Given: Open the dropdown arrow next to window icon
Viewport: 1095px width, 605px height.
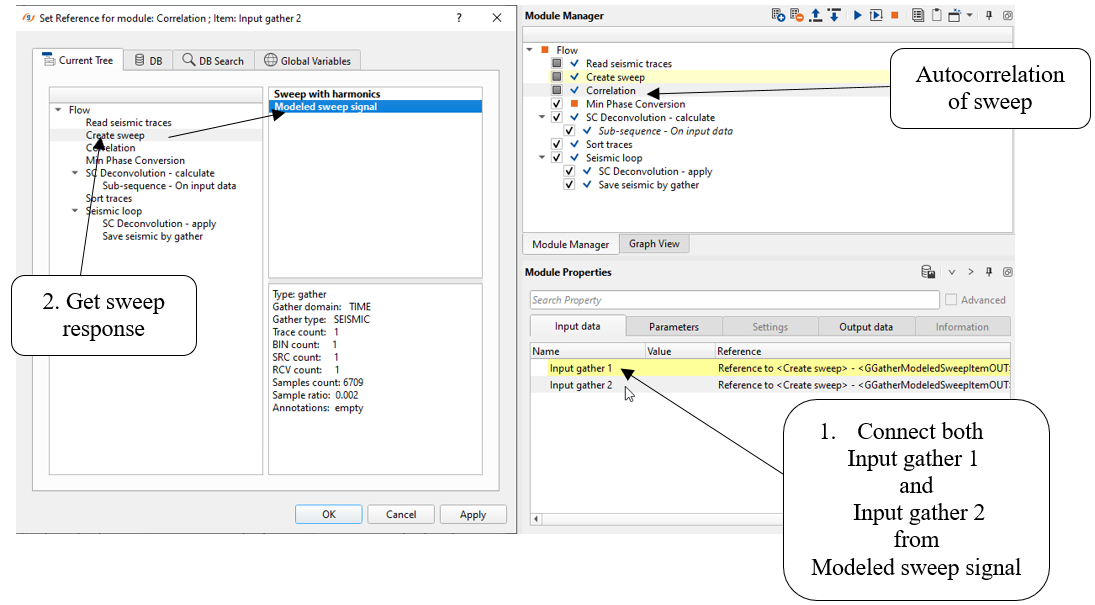Looking at the screenshot, I should [969, 16].
